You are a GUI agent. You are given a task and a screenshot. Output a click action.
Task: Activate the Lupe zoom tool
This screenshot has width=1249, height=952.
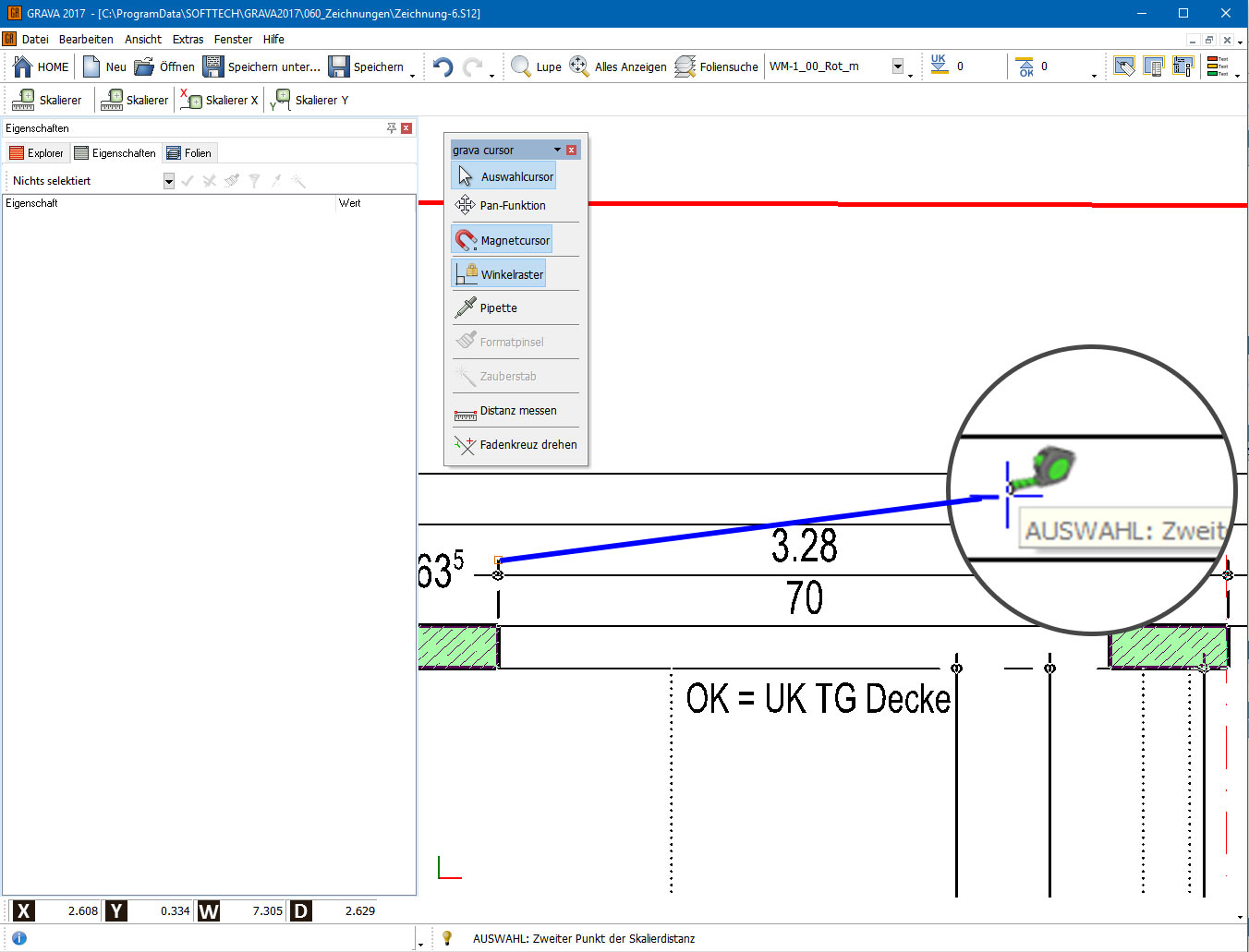tap(536, 66)
